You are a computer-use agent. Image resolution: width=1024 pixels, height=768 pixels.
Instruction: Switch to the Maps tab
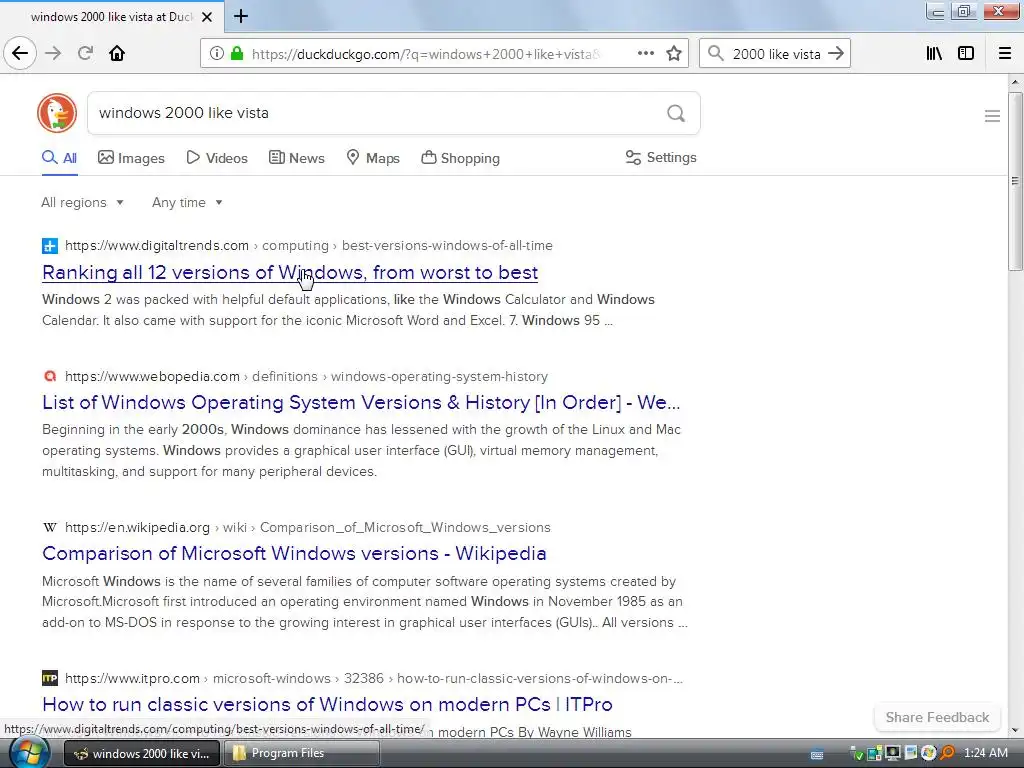pyautogui.click(x=373, y=158)
